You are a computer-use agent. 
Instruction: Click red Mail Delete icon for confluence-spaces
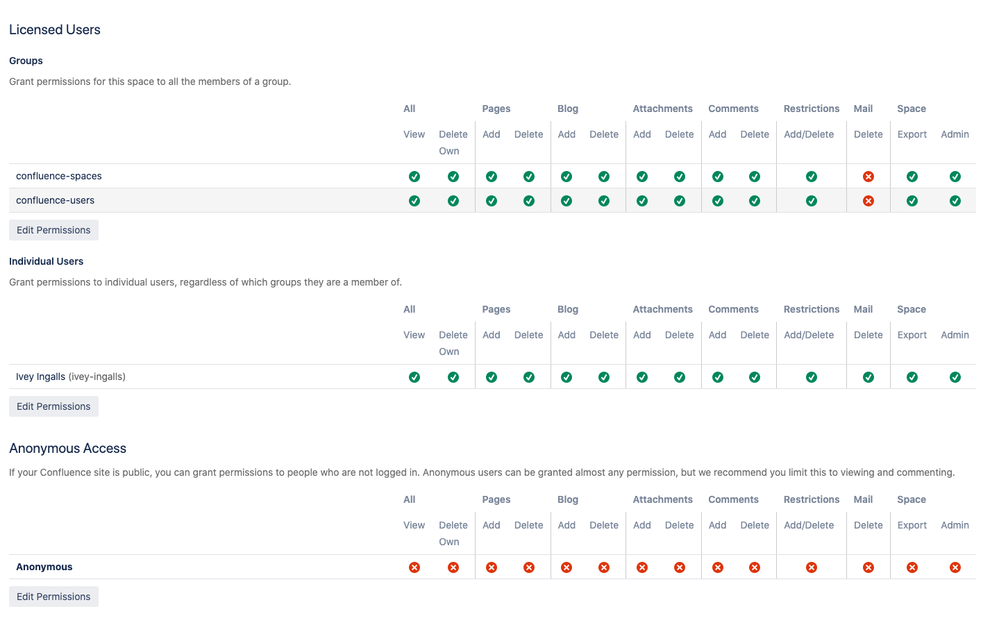pos(868,177)
